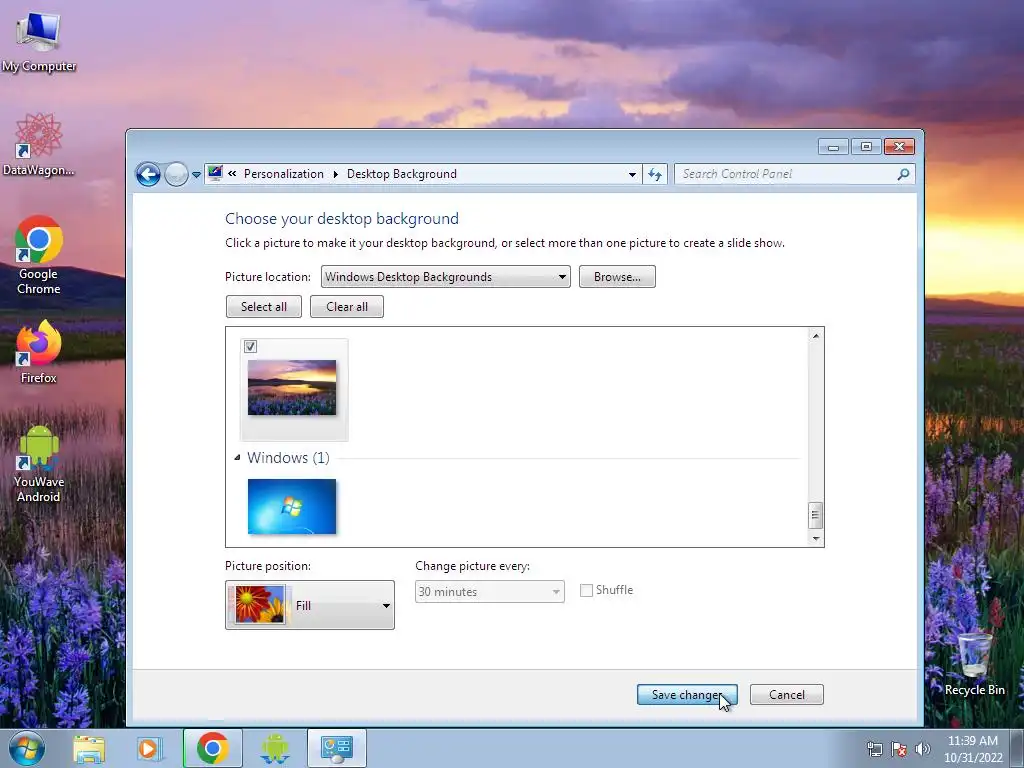Click the network tray icon
The width and height of the screenshot is (1024, 768).
pyautogui.click(x=874, y=749)
